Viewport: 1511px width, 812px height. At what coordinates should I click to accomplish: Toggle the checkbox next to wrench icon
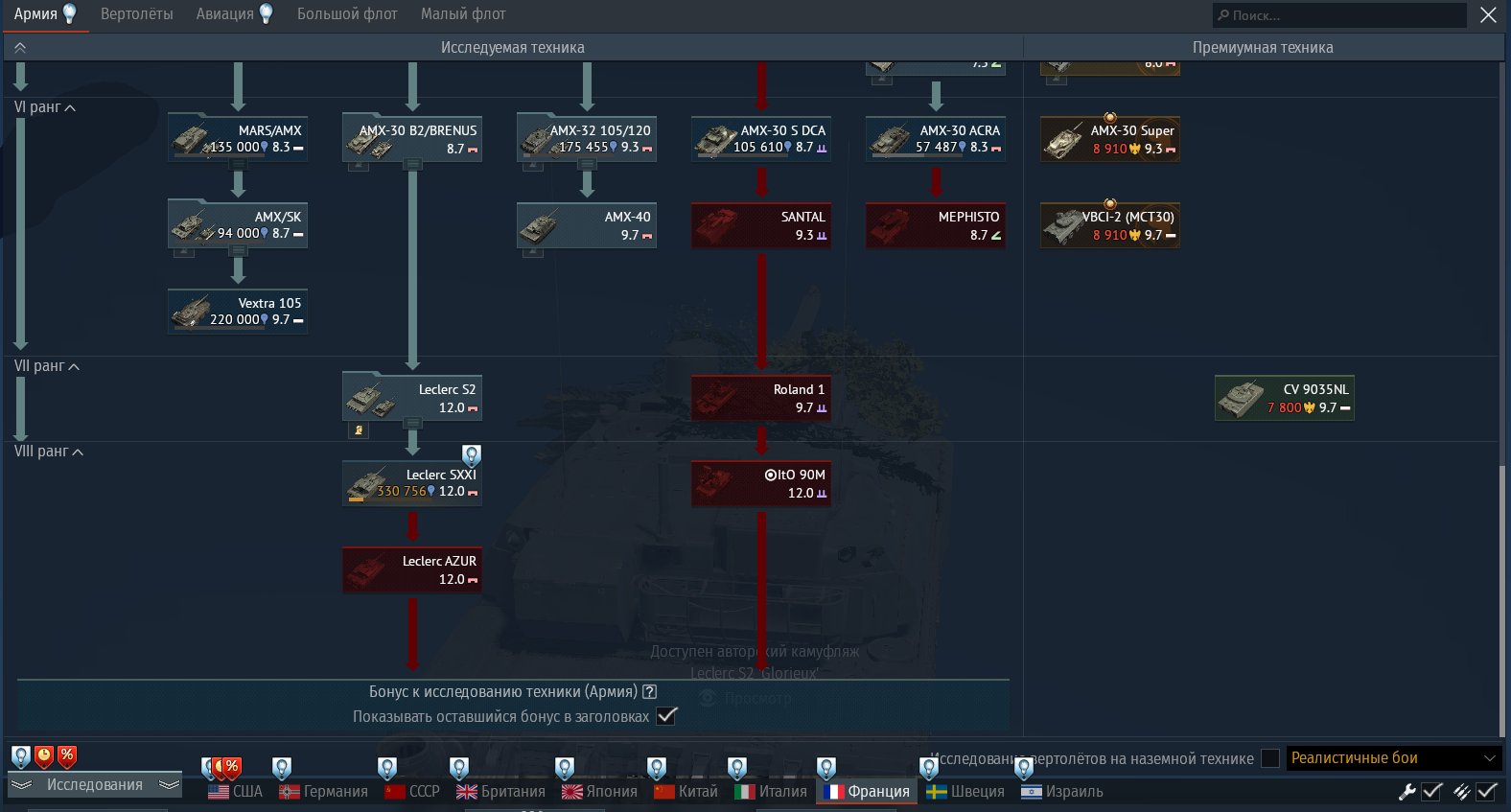1432,792
